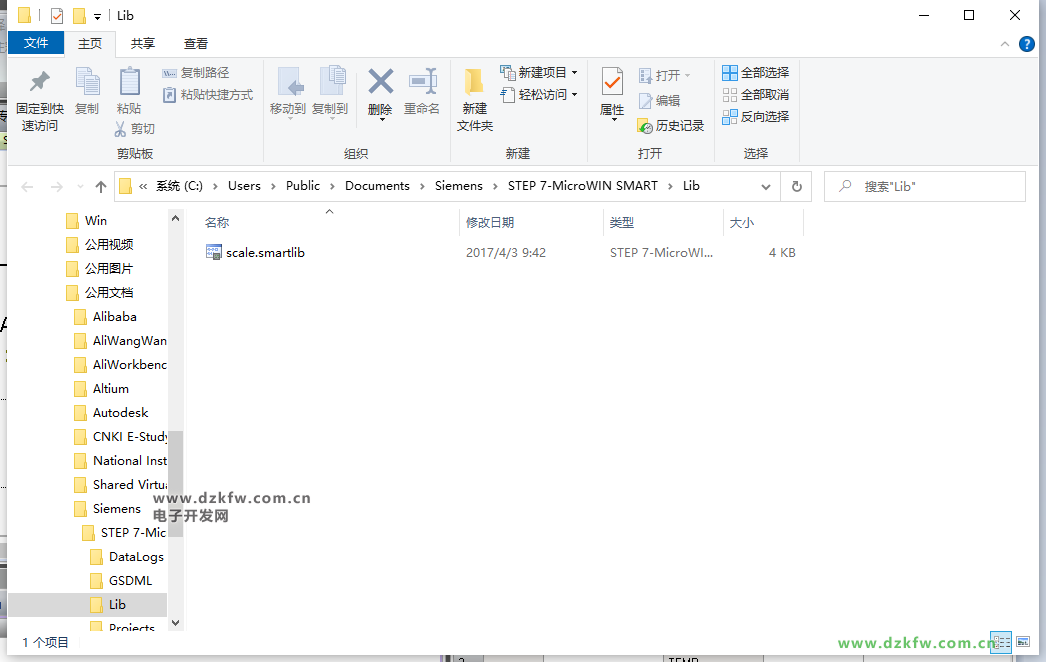Click the Copy icon in ribbon

87,84
